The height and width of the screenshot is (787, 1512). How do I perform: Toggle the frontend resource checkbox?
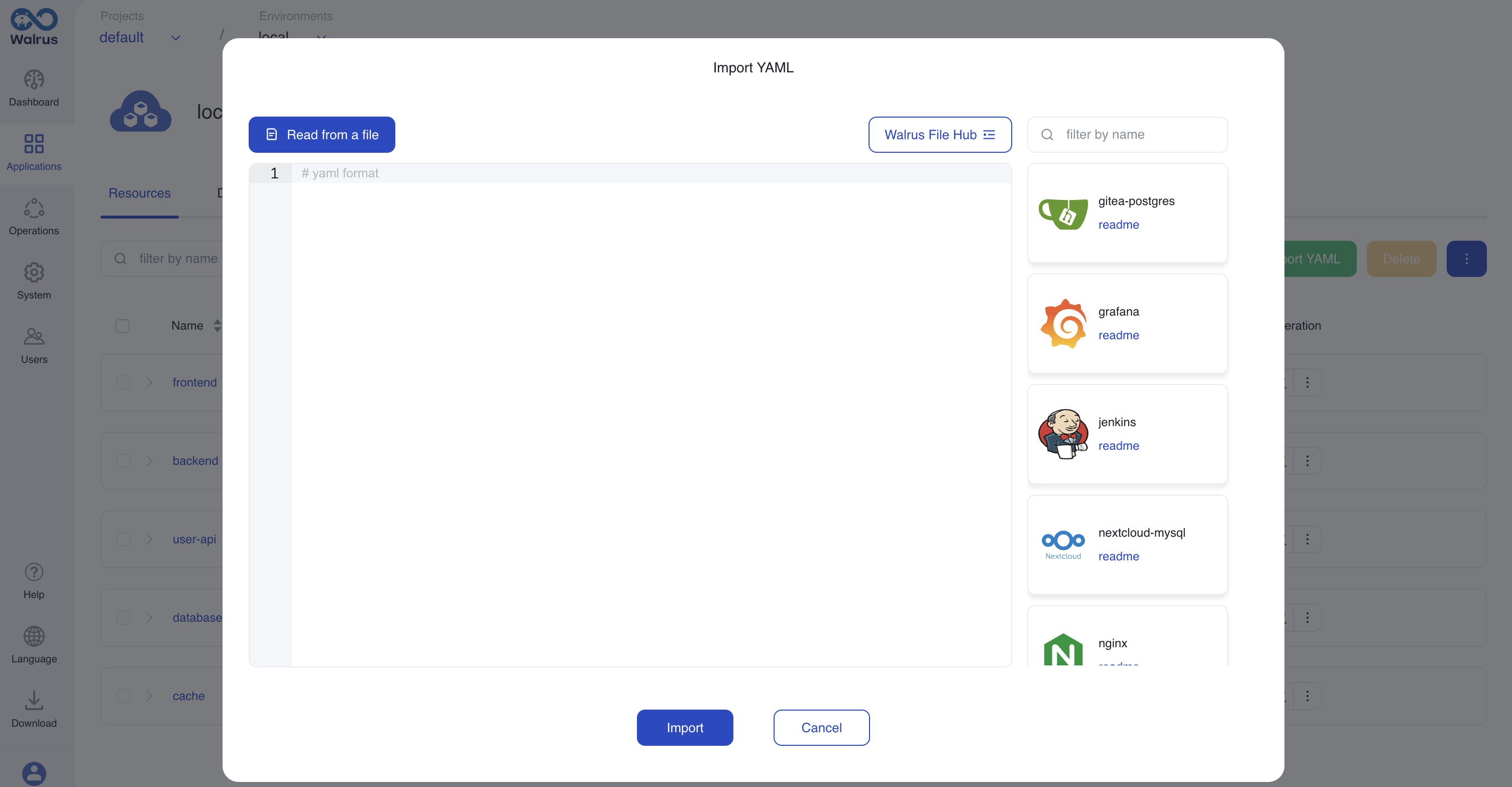click(123, 382)
